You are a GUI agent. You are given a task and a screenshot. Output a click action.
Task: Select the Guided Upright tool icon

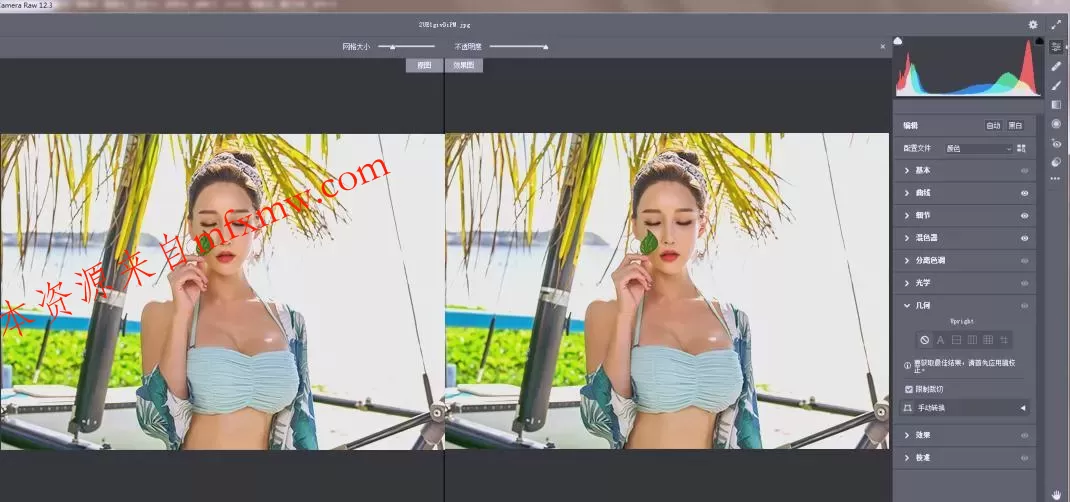pos(1004,340)
